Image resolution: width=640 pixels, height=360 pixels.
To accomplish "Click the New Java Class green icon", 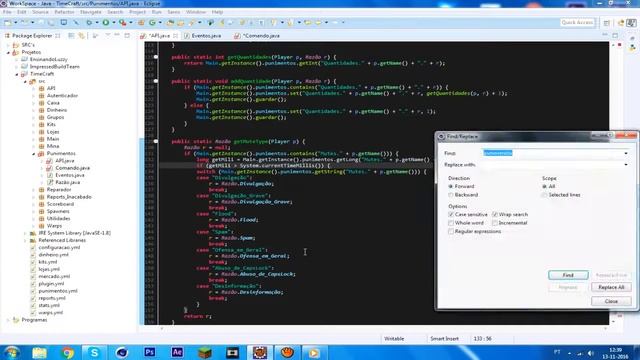I will click(152, 22).
